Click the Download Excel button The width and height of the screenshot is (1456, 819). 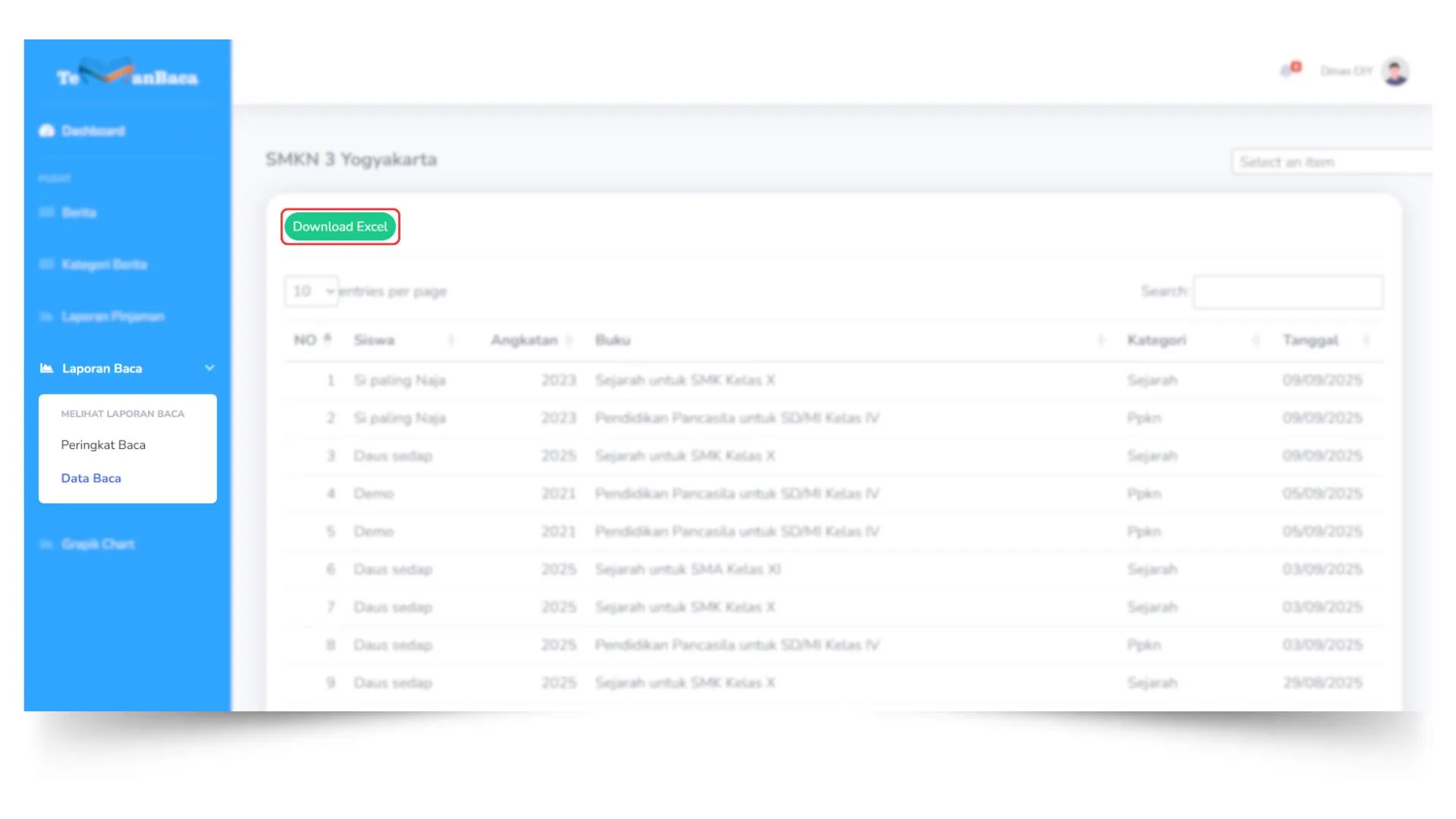340,227
